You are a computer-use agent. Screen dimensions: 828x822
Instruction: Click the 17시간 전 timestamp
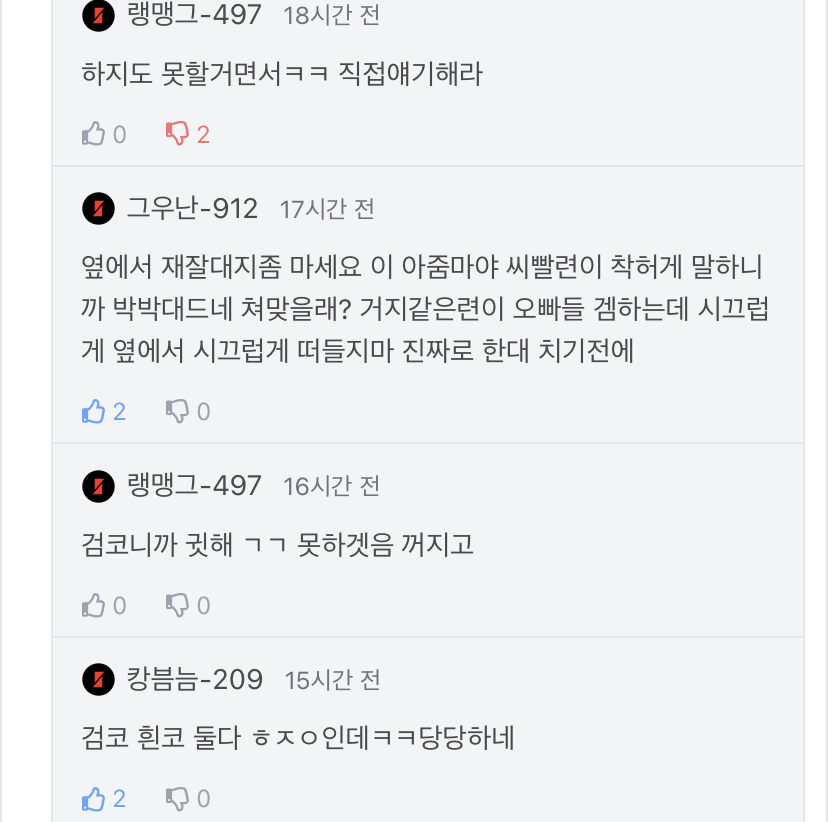pyautogui.click(x=327, y=209)
